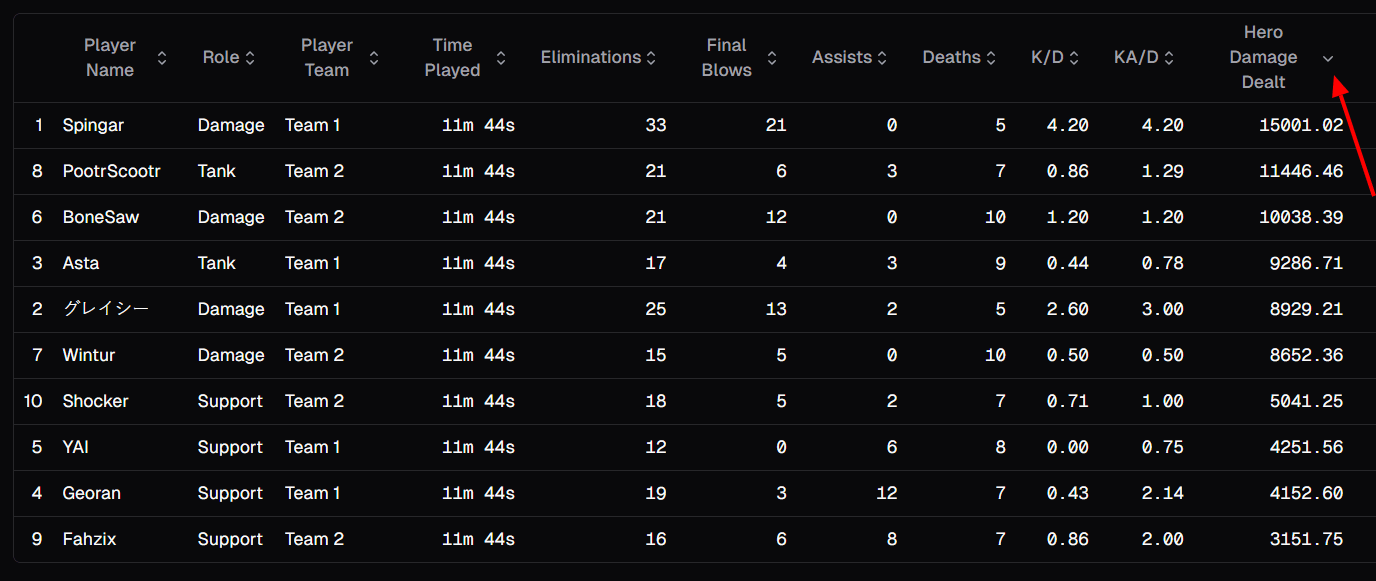Select the Shocker player row

point(688,401)
